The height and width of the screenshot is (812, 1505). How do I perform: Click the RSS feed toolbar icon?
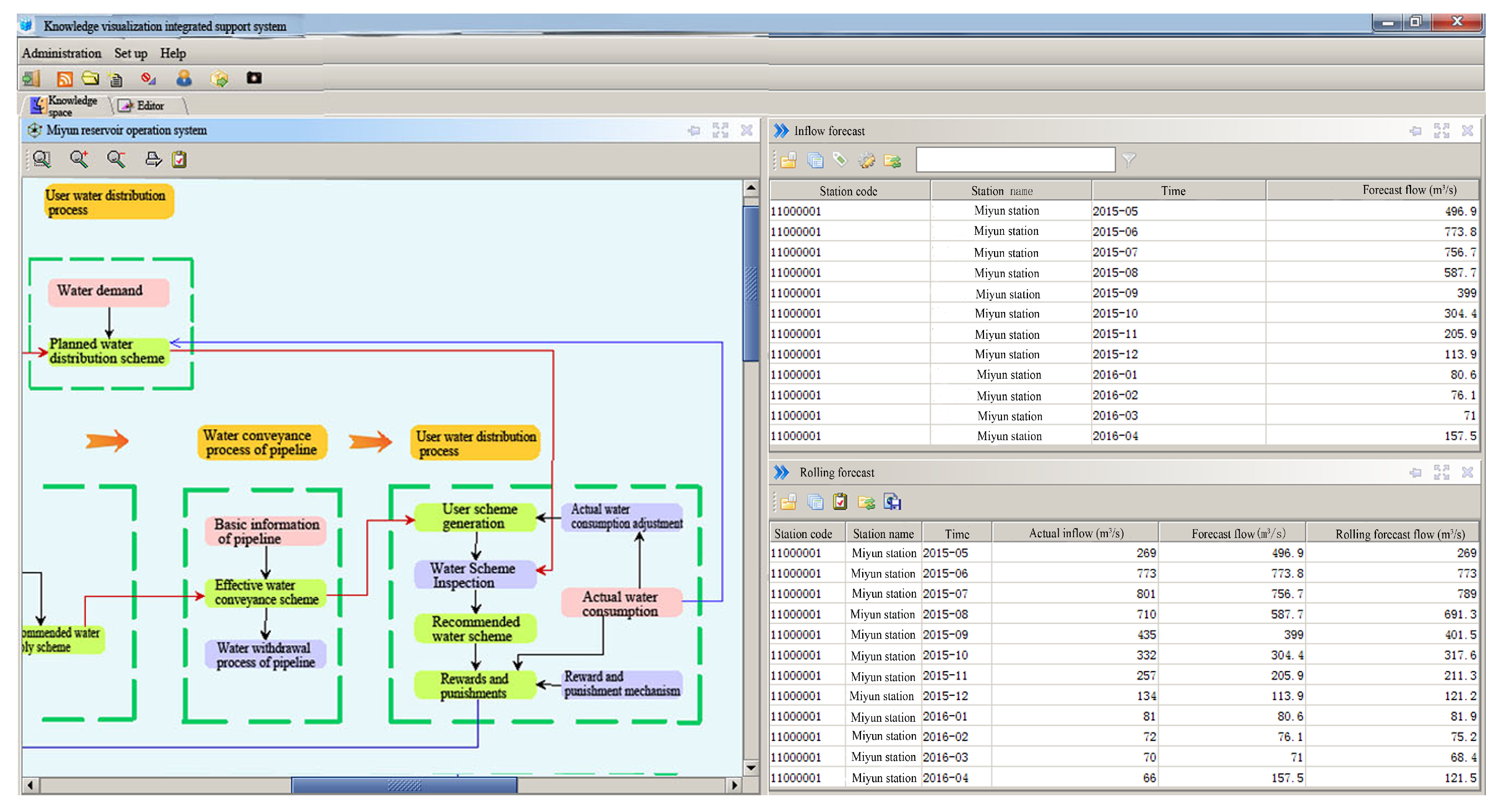coord(64,78)
